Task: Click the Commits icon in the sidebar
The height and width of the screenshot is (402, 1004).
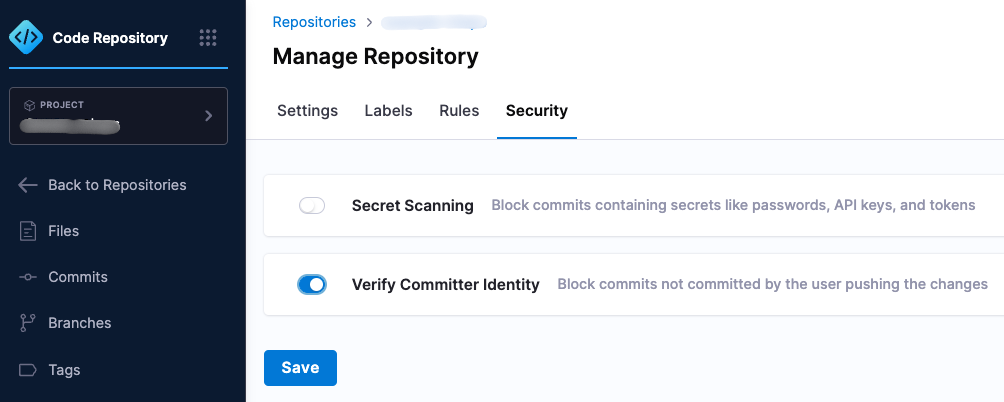Action: [x=28, y=277]
